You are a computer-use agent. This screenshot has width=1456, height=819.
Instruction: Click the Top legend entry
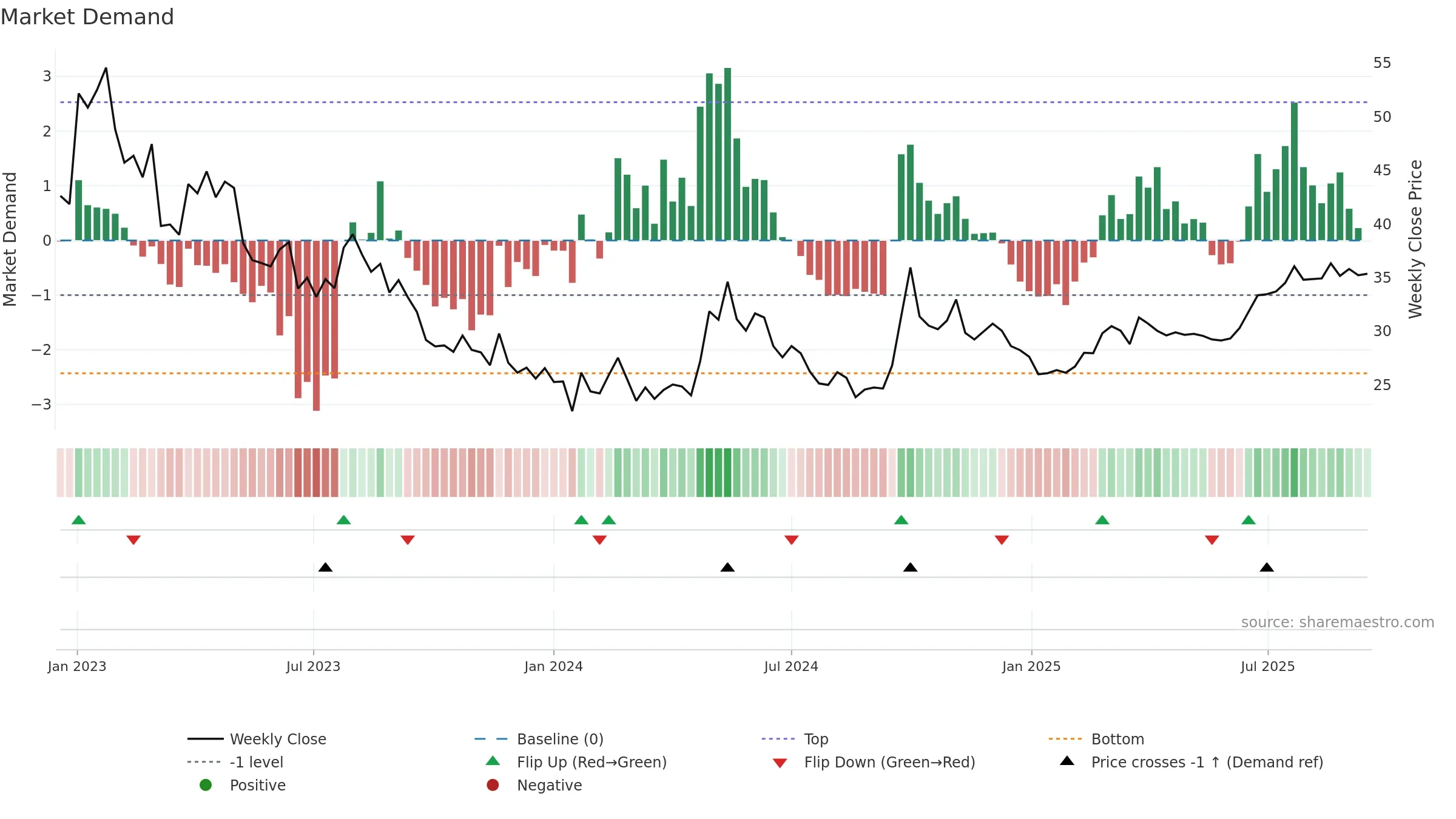point(795,739)
